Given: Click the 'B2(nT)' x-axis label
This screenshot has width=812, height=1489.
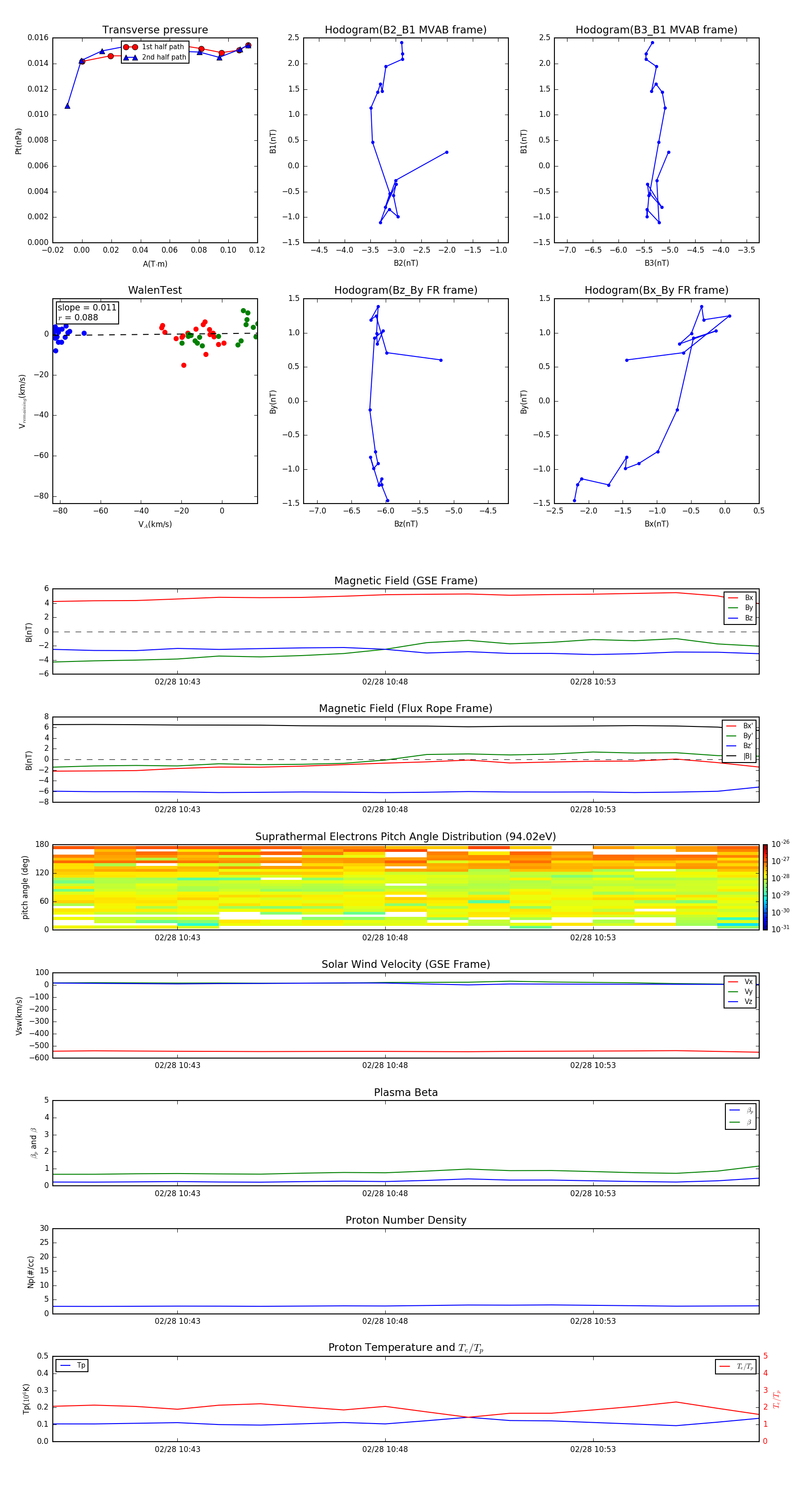Looking at the screenshot, I should pyautogui.click(x=406, y=263).
